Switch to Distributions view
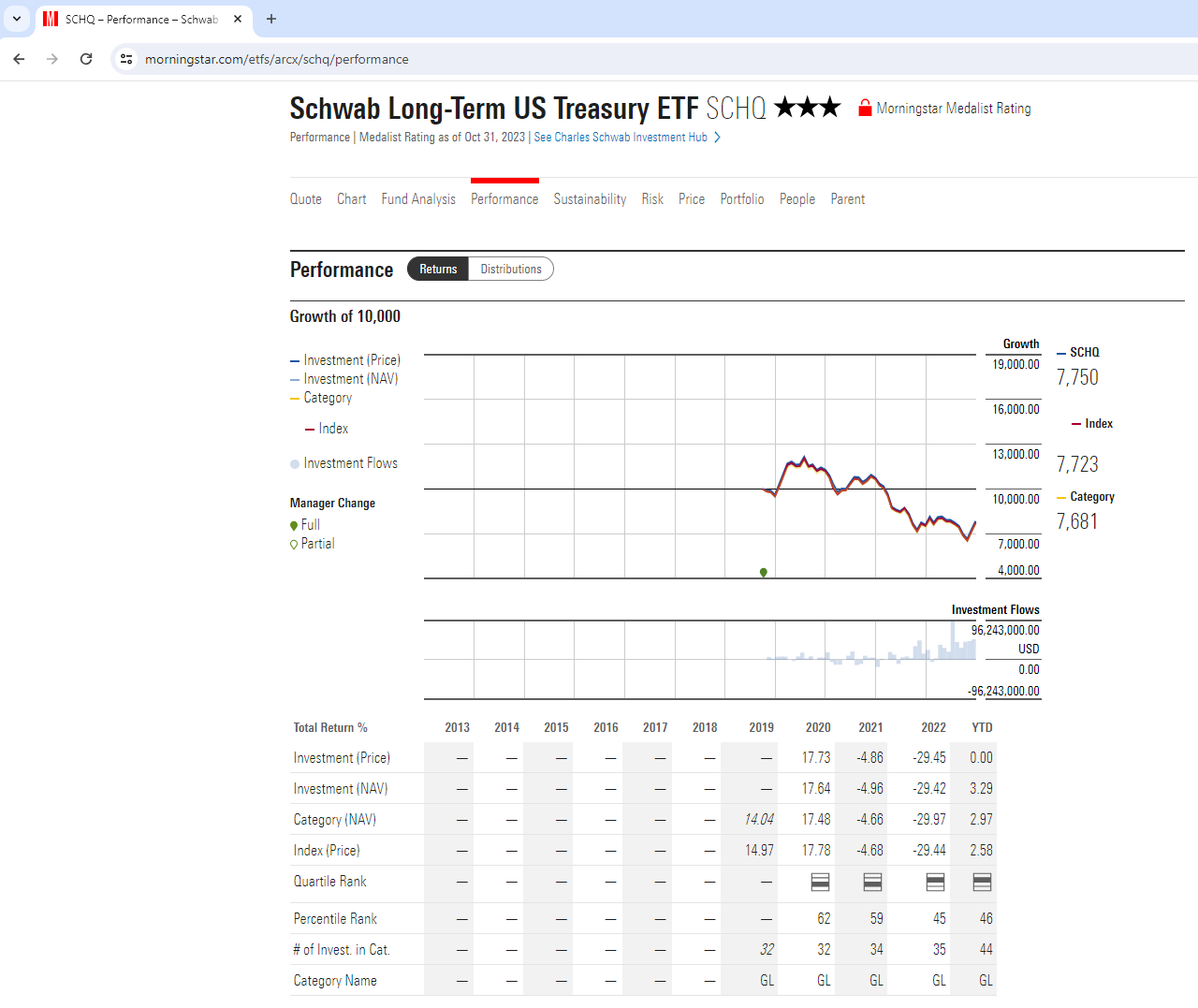Screen dimensions: 1198x1008 pos(511,269)
